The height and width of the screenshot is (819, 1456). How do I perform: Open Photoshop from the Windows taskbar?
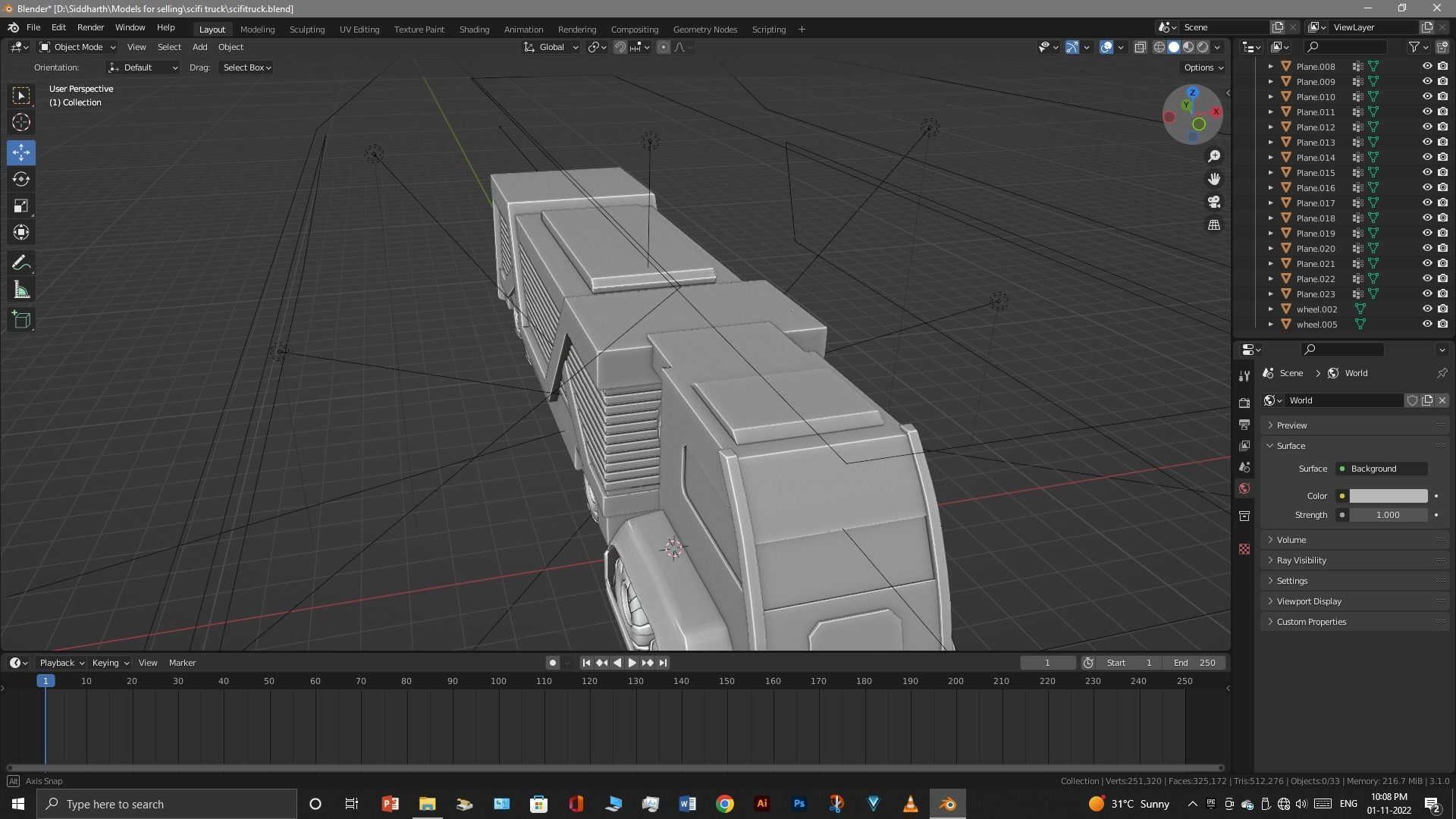pos(799,804)
